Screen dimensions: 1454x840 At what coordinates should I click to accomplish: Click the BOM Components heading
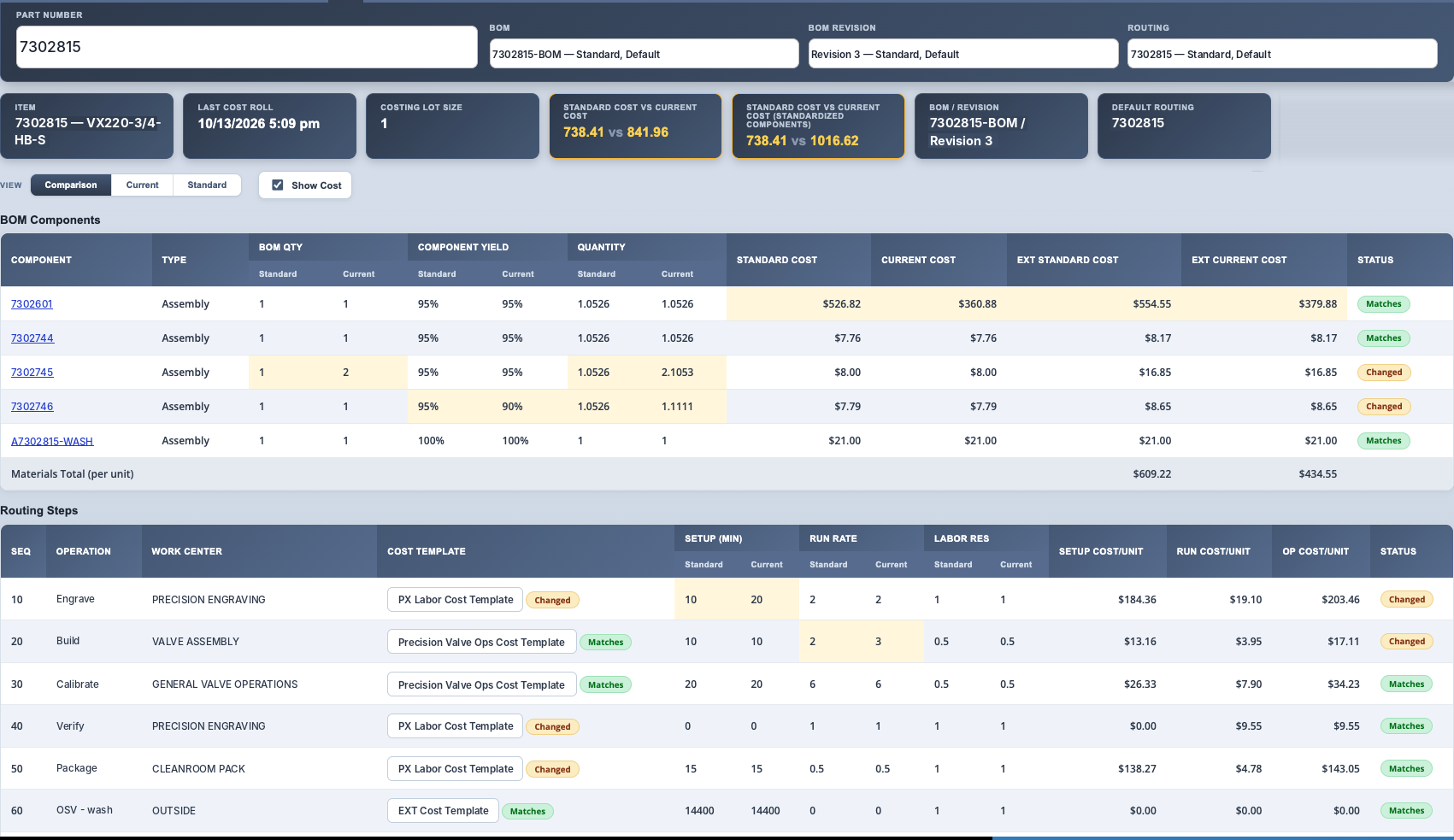pos(50,220)
